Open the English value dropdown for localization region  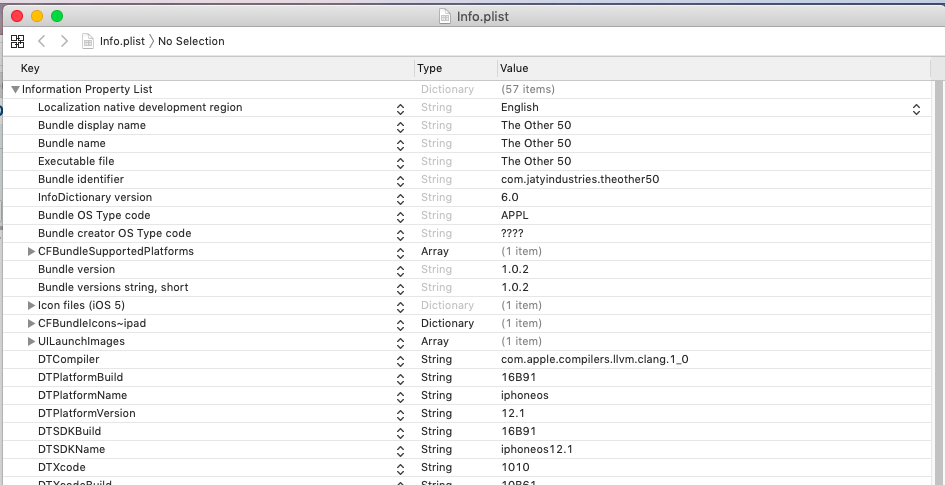tap(915, 108)
